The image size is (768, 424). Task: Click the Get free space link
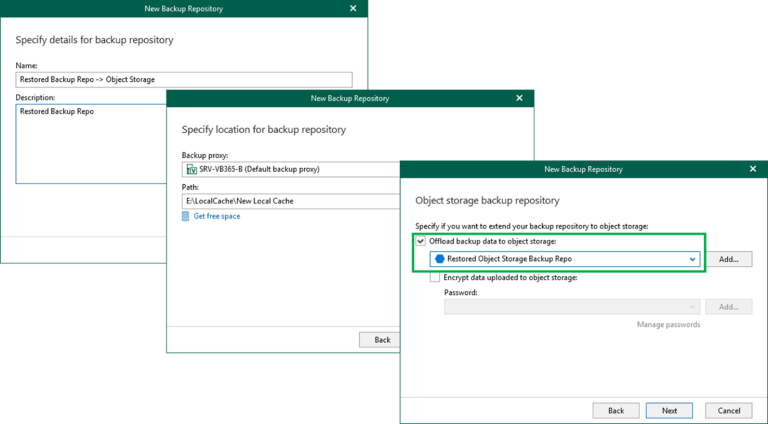(x=216, y=216)
